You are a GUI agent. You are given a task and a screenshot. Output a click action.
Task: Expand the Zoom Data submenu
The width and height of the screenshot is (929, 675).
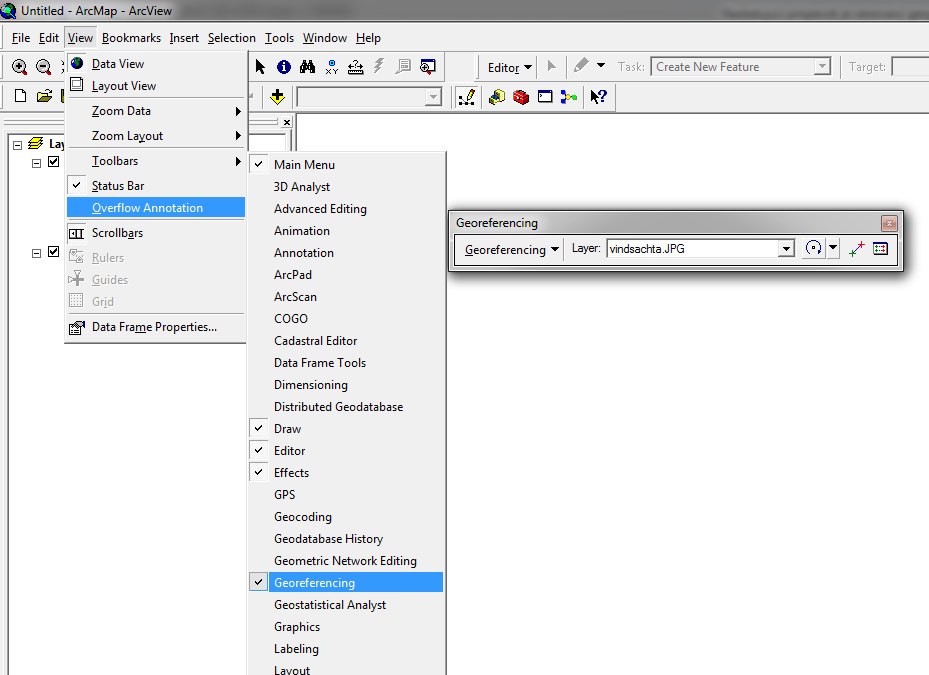[156, 111]
